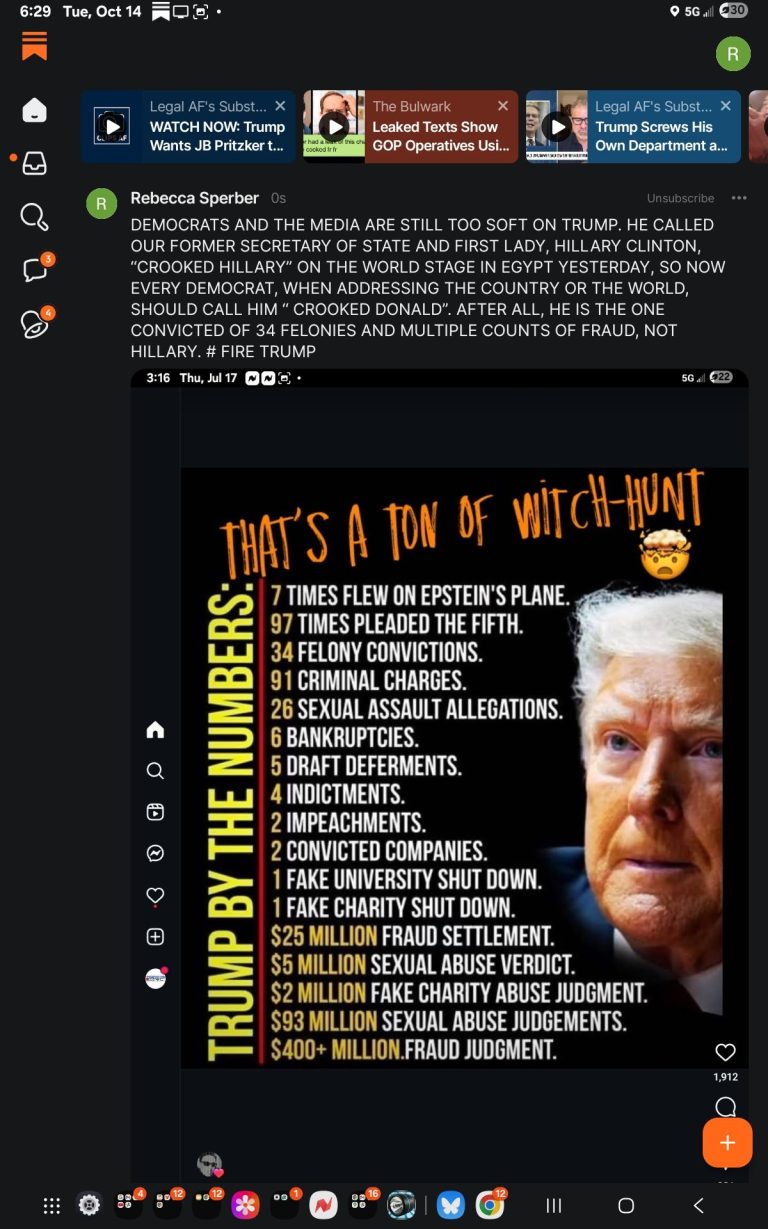Screen dimensions: 768x1229
Task: Click Unsubscribe on Rebecca Sperber's post
Action: pyautogui.click(x=680, y=198)
